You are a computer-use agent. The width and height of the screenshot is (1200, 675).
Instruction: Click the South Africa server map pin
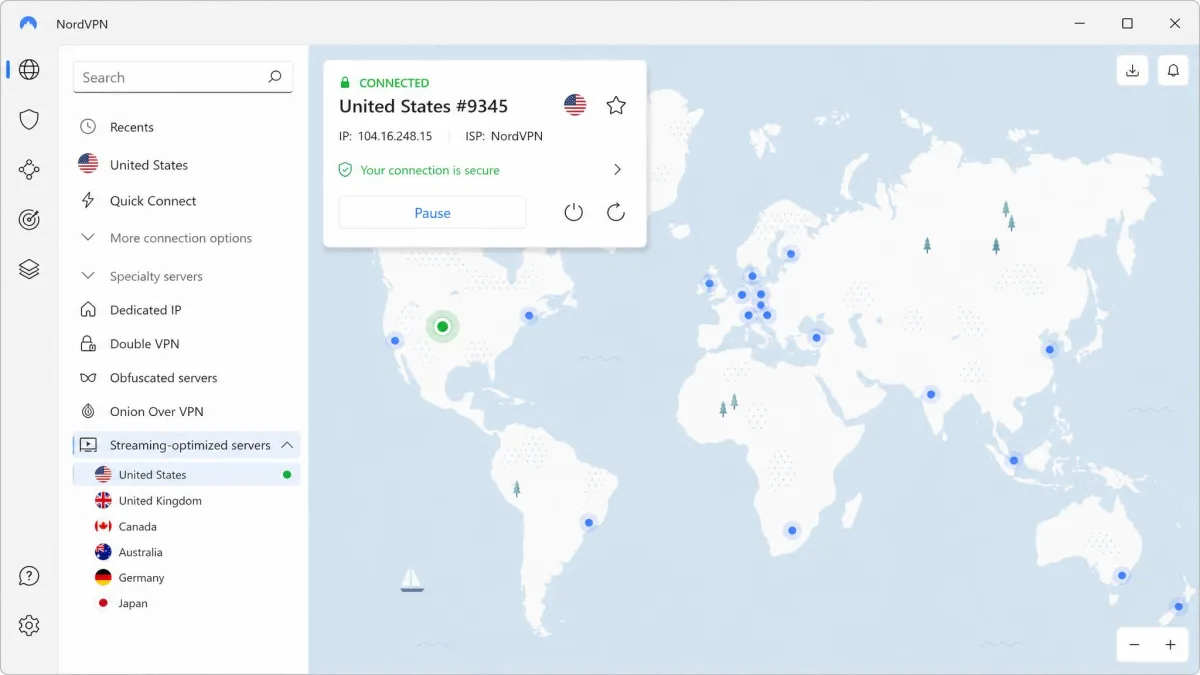[792, 530]
